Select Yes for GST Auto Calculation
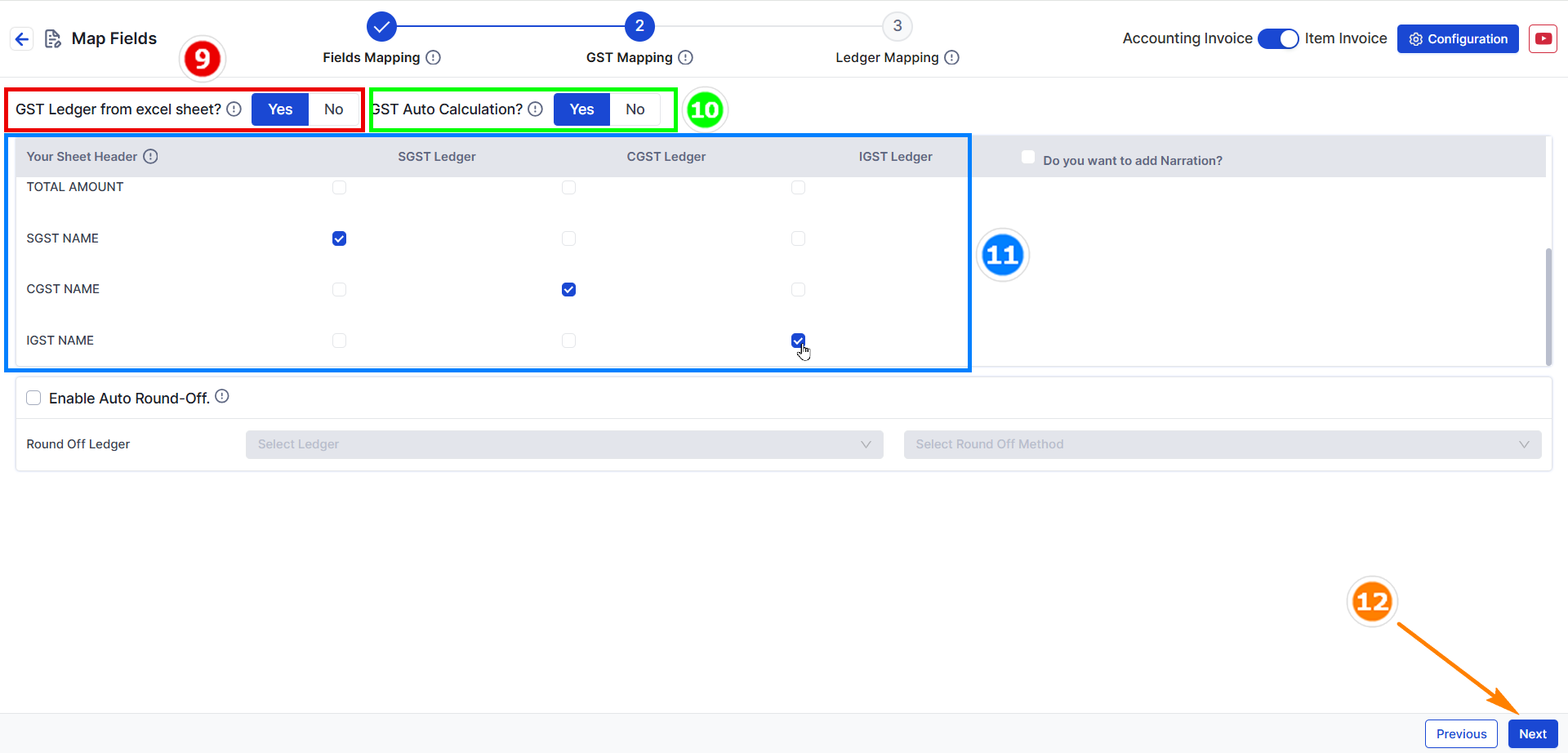1568x753 pixels. 581,109
